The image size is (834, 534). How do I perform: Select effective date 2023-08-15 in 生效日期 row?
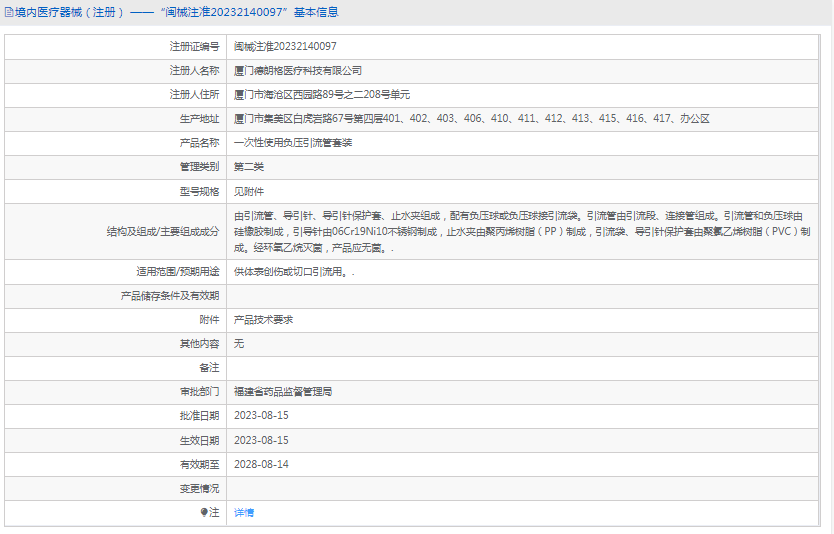click(261, 440)
